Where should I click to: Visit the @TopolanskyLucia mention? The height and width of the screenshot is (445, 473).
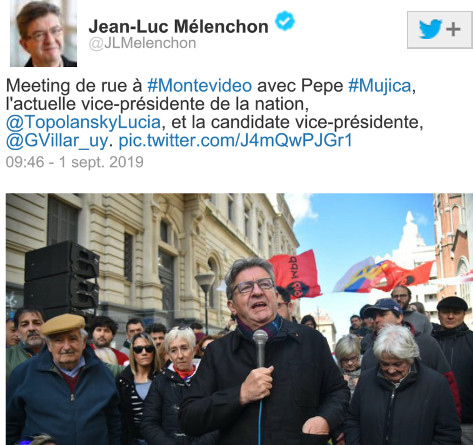(x=84, y=122)
